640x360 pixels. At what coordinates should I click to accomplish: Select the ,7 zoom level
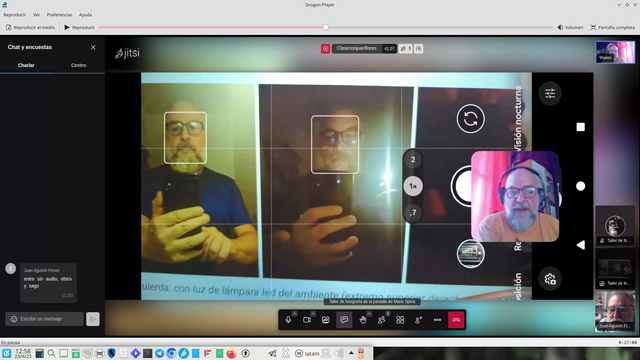pos(413,213)
